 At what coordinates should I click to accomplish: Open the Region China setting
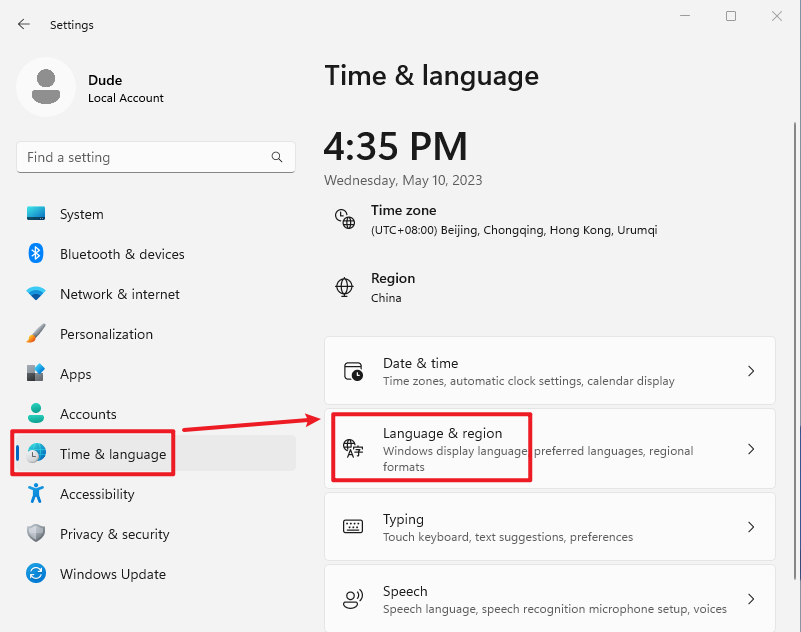(392, 288)
